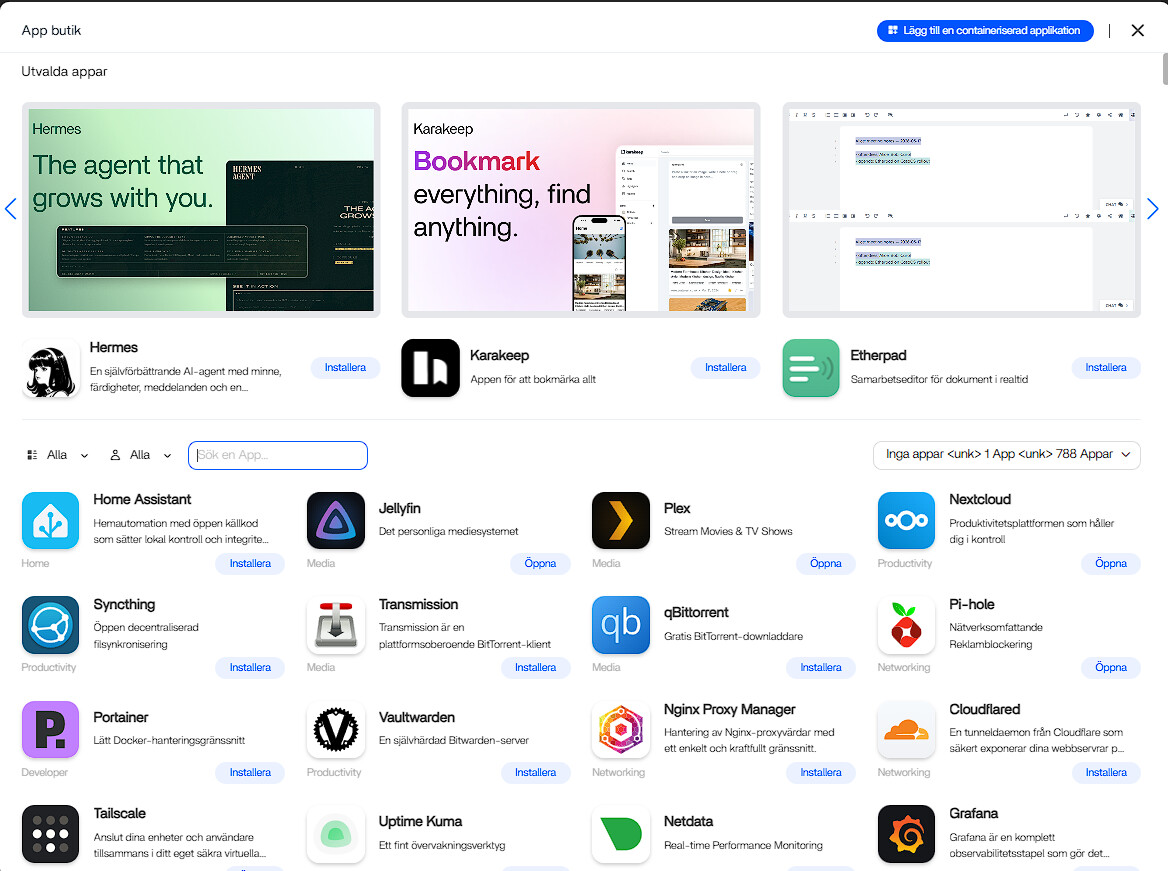Open the Pi-hole app icon
The width and height of the screenshot is (1168, 871).
907,625
